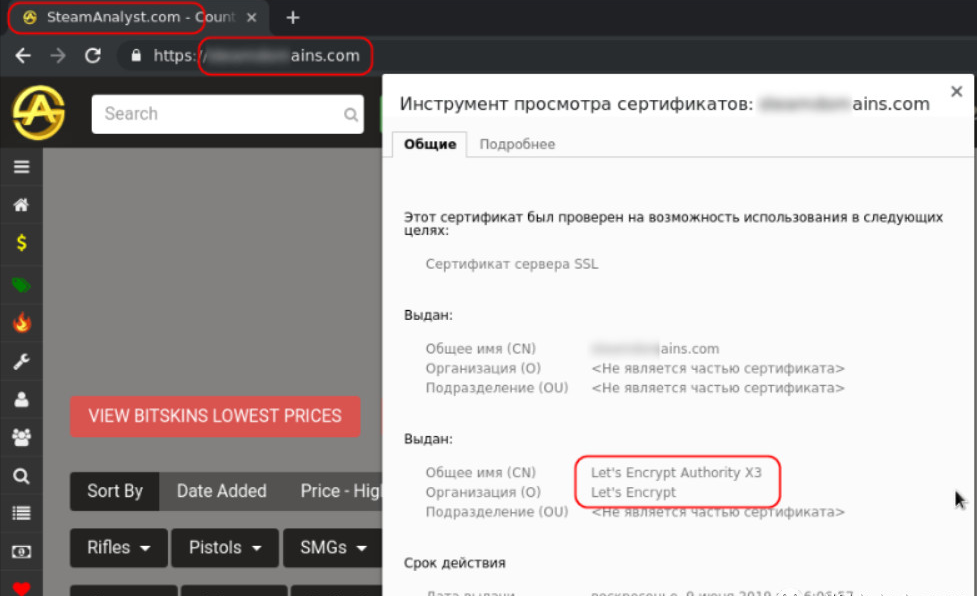Close the SteamAnalyst.com browser tab
The image size is (977, 596).
tap(252, 17)
